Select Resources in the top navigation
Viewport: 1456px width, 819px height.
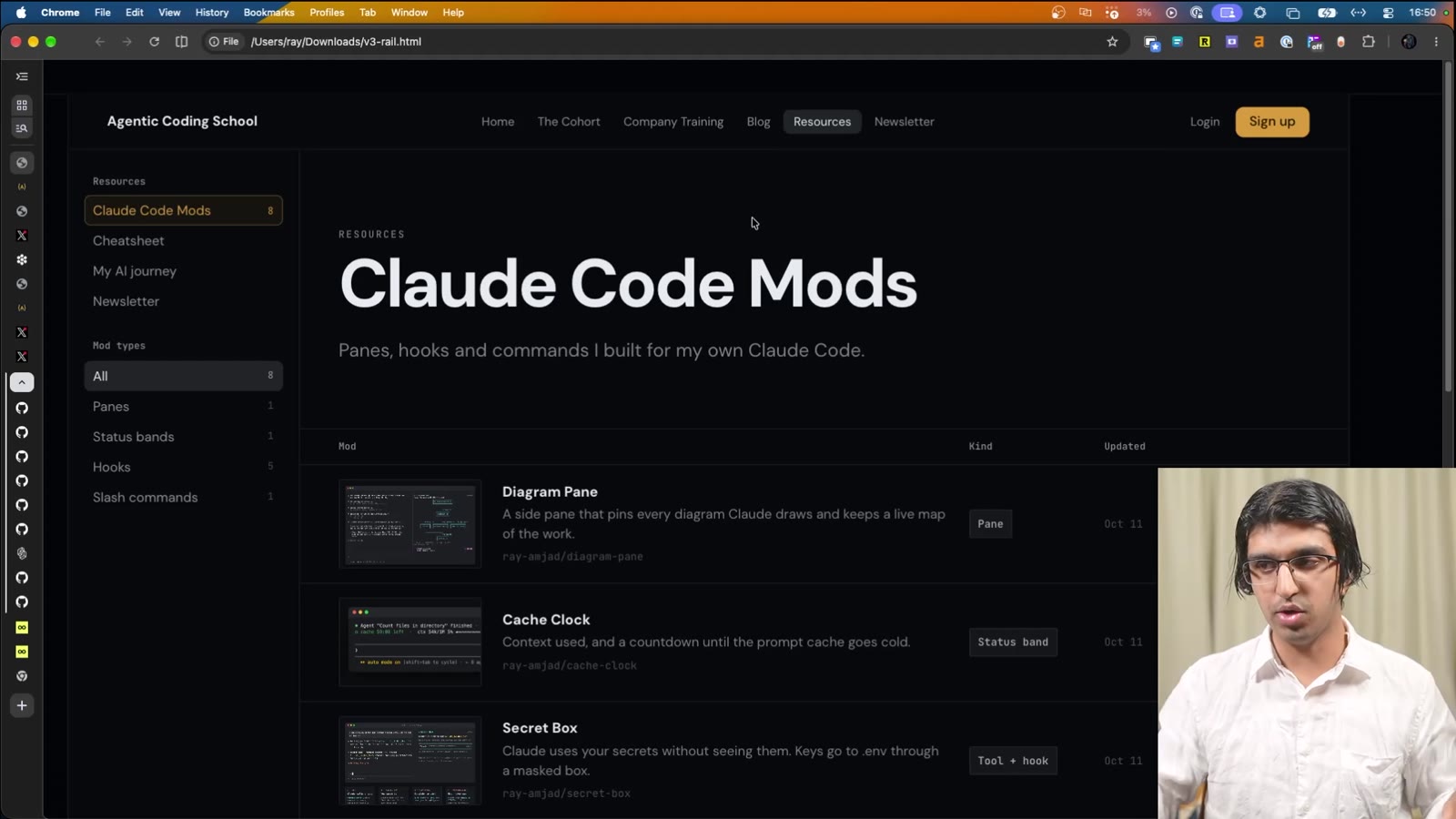(822, 122)
